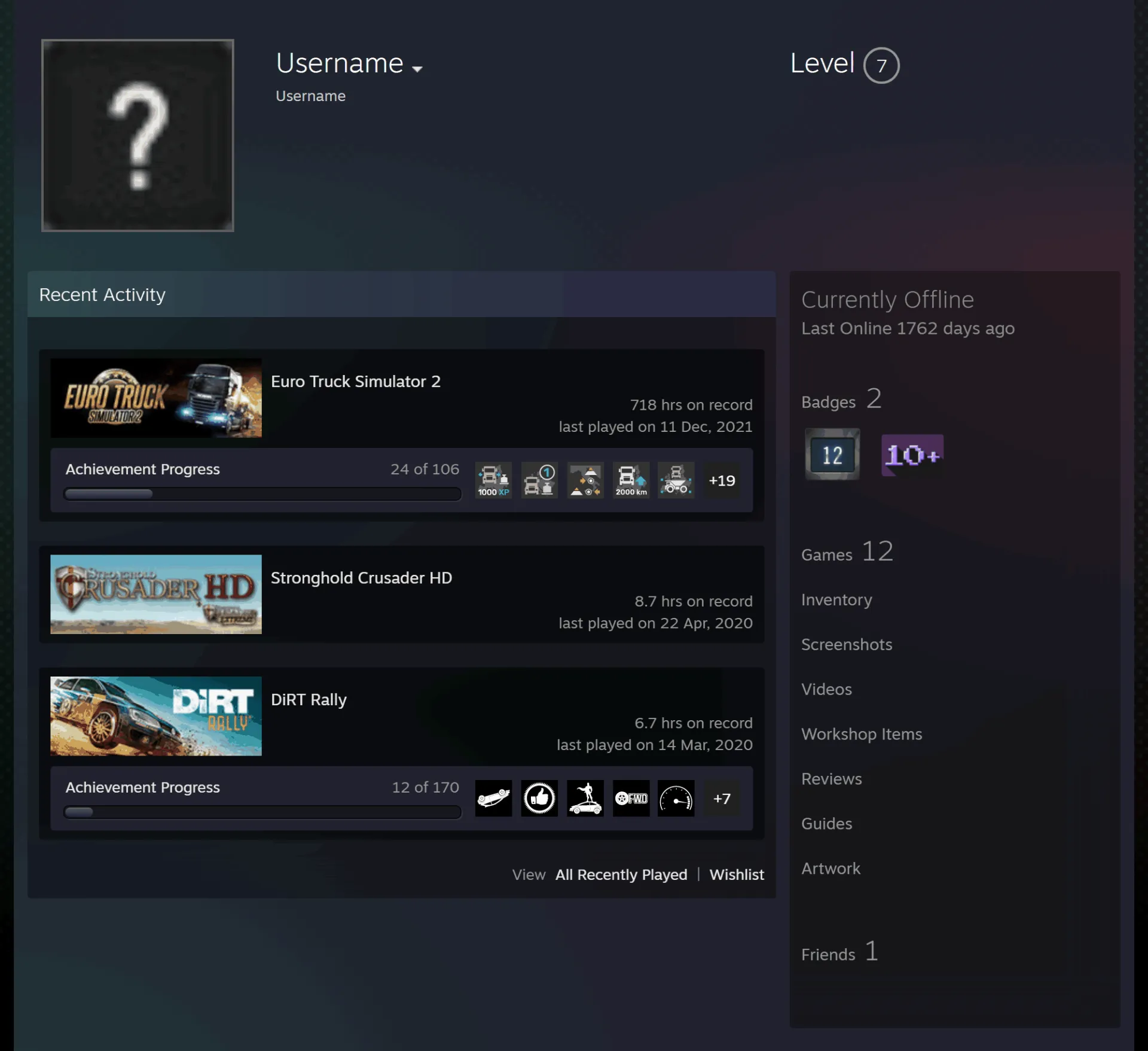Click the DiRT Rally title link

[x=309, y=700]
